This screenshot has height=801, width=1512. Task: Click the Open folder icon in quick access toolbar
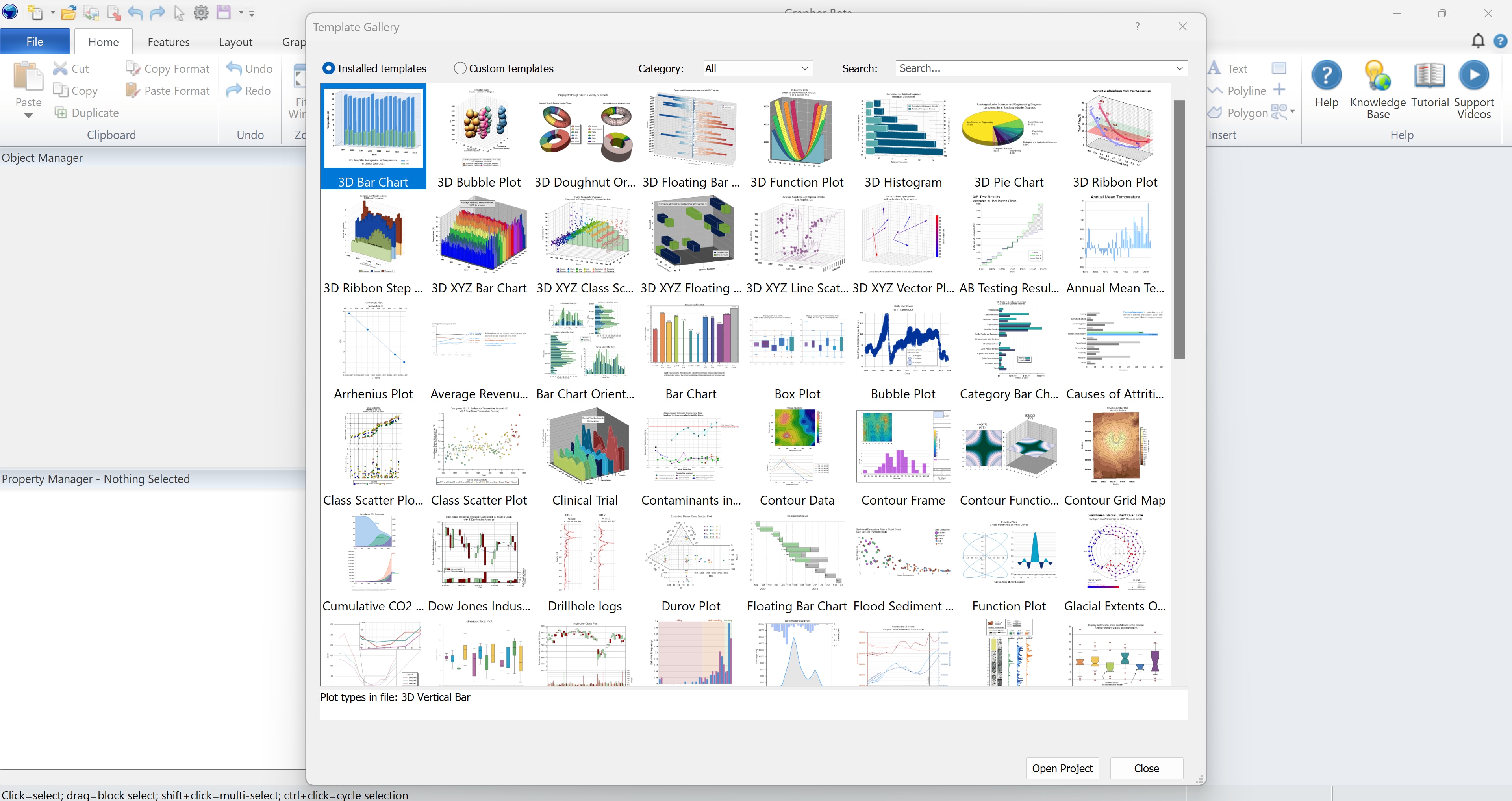pyautogui.click(x=69, y=12)
